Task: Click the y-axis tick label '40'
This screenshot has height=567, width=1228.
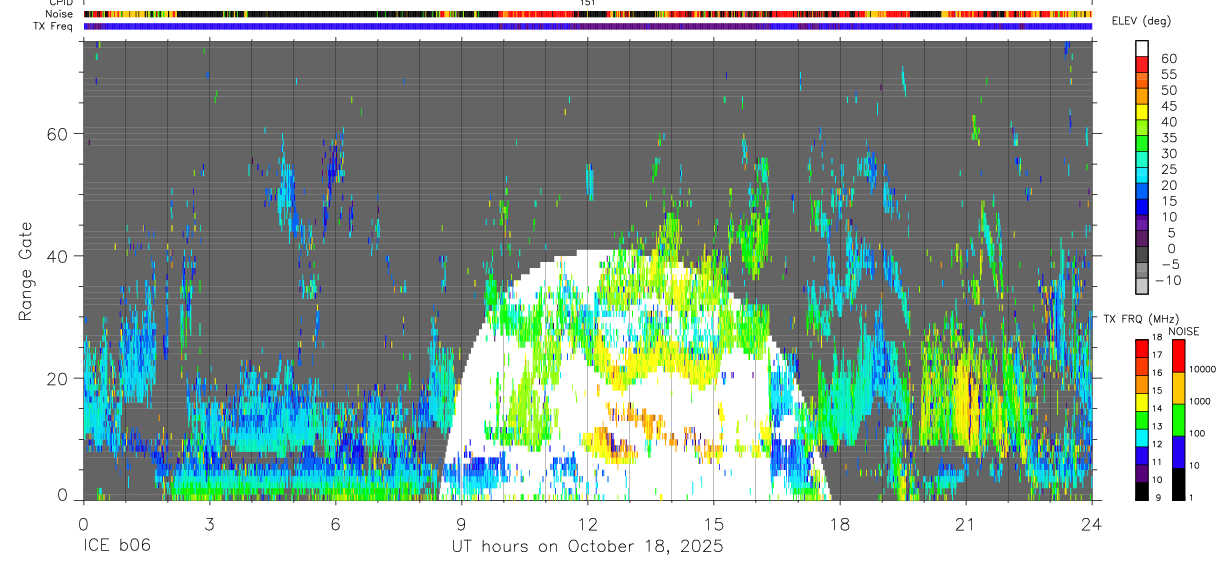Action: [x=58, y=256]
